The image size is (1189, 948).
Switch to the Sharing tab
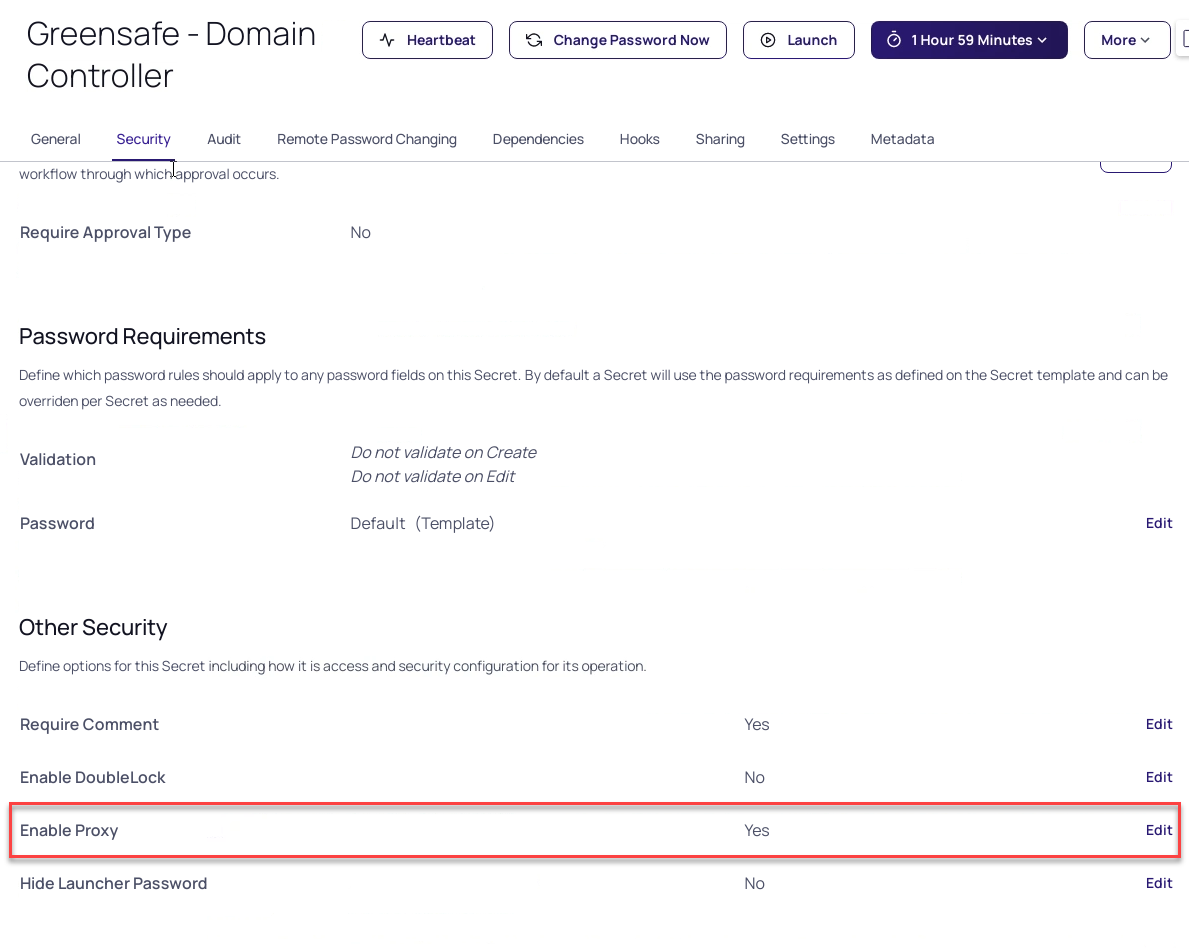(x=720, y=139)
